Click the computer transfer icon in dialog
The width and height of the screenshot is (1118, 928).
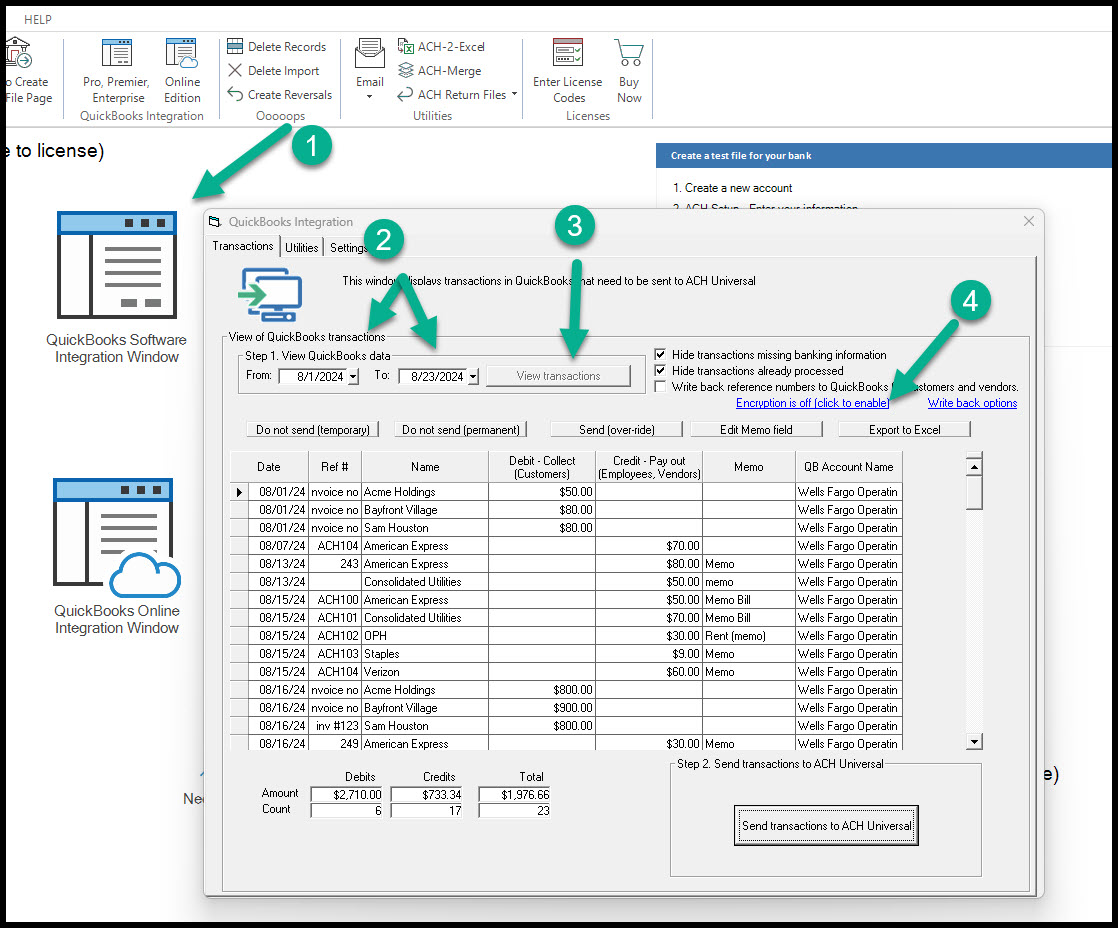pos(270,295)
